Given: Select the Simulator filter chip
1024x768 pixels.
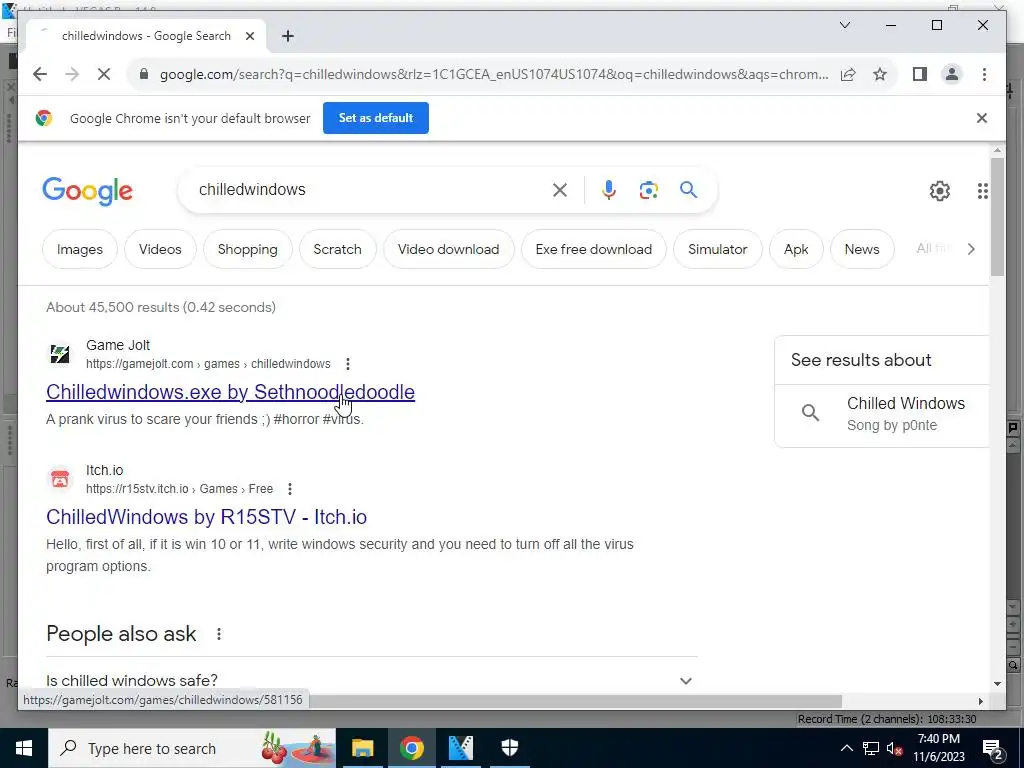Looking at the screenshot, I should 718,249.
